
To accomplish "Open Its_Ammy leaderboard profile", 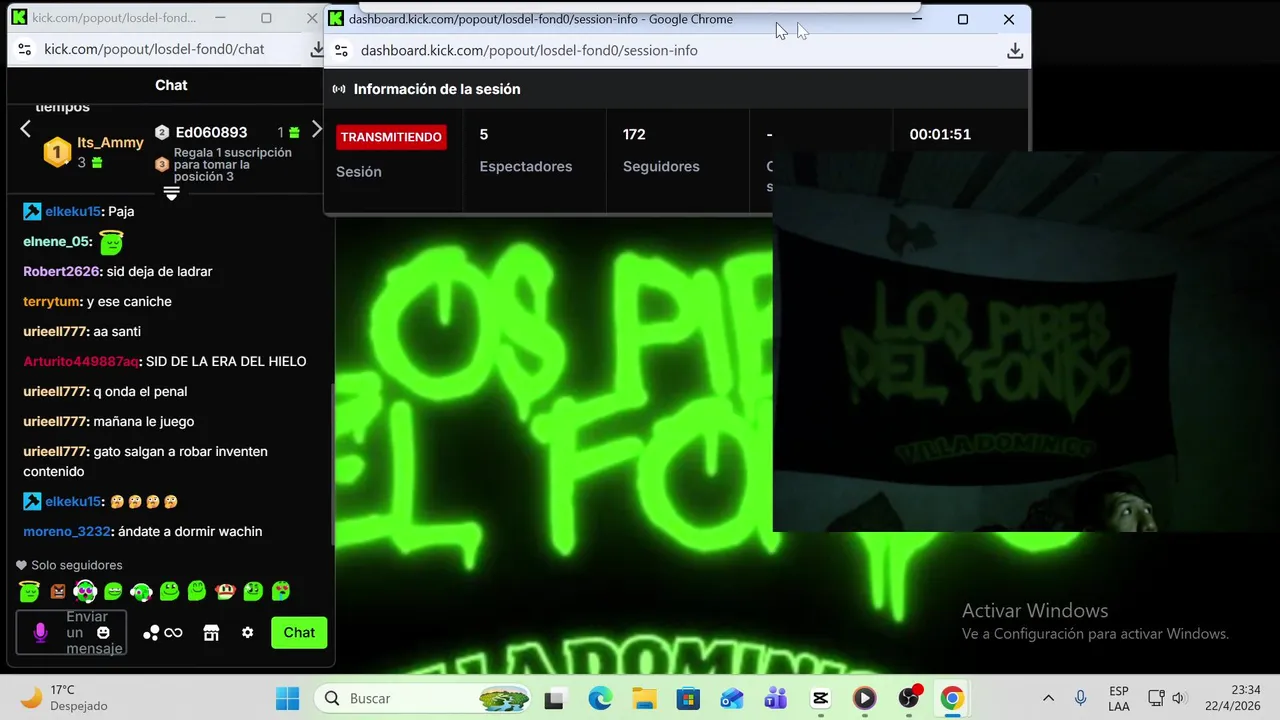I will pos(110,143).
